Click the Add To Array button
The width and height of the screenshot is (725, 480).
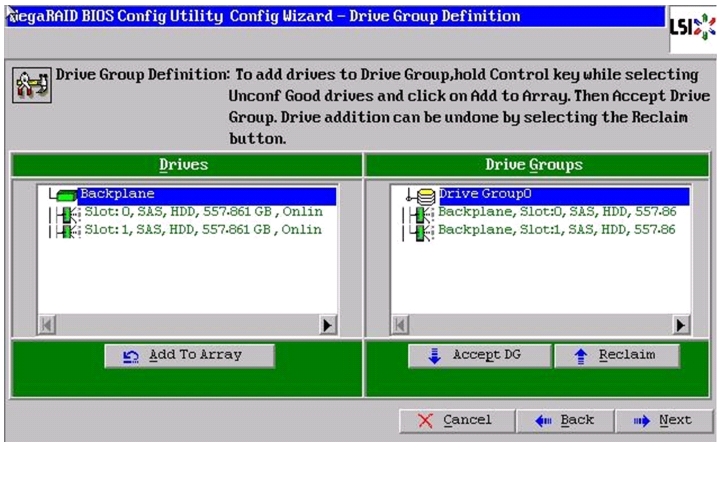(x=190, y=356)
